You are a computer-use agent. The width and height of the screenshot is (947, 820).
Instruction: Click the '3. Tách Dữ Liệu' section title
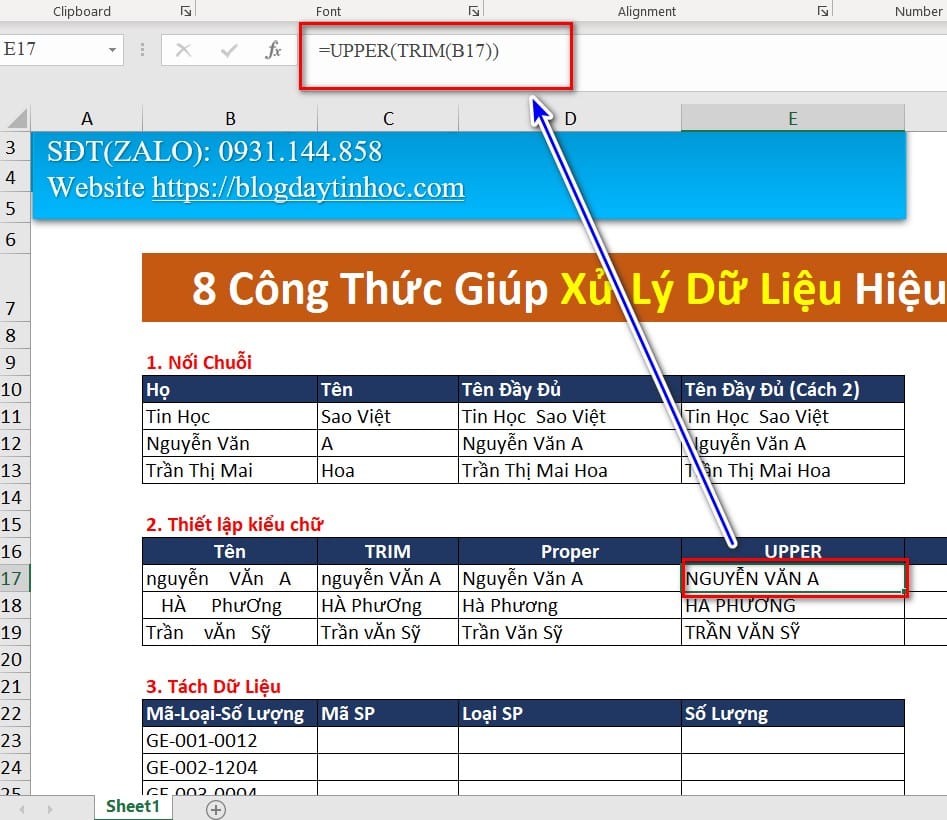point(213,687)
